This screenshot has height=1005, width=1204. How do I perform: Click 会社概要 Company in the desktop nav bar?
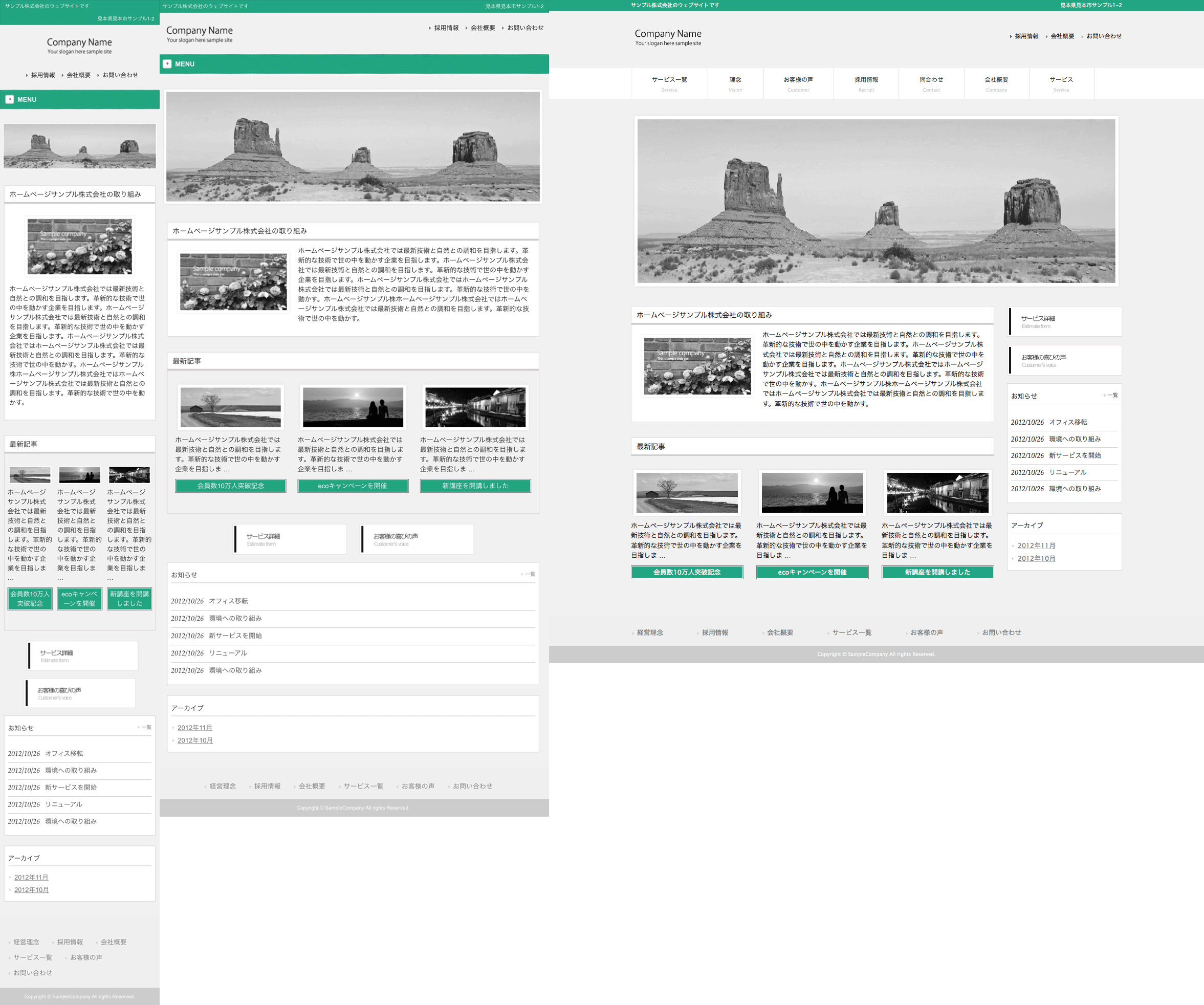[996, 83]
